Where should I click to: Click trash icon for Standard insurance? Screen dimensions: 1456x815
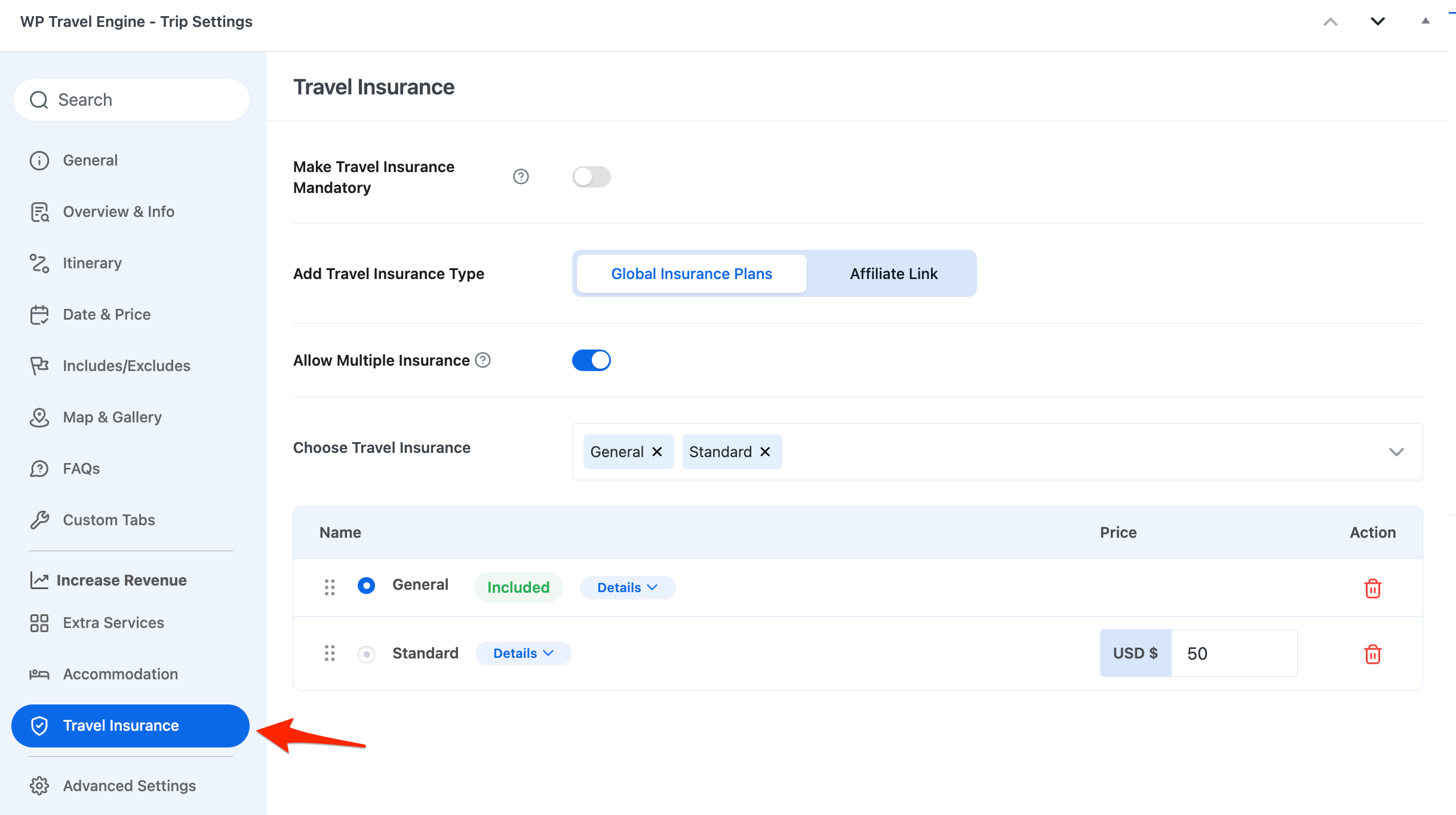coord(1372,654)
